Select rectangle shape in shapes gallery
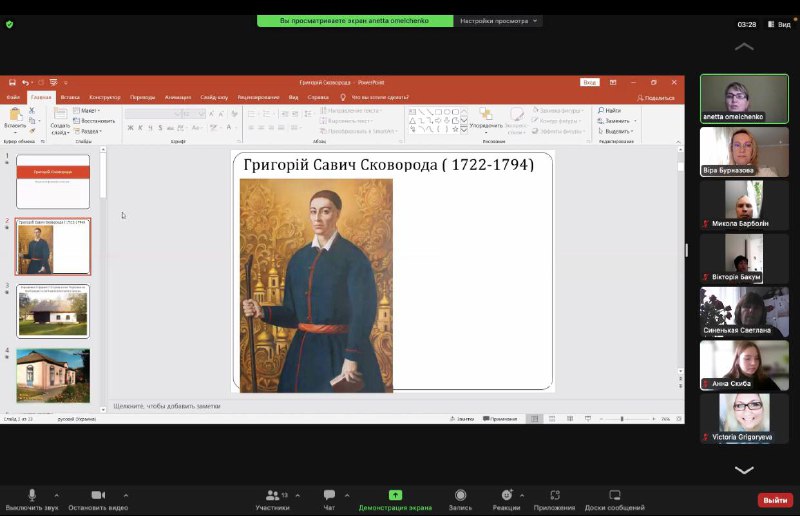The width and height of the screenshot is (800, 516). click(438, 112)
